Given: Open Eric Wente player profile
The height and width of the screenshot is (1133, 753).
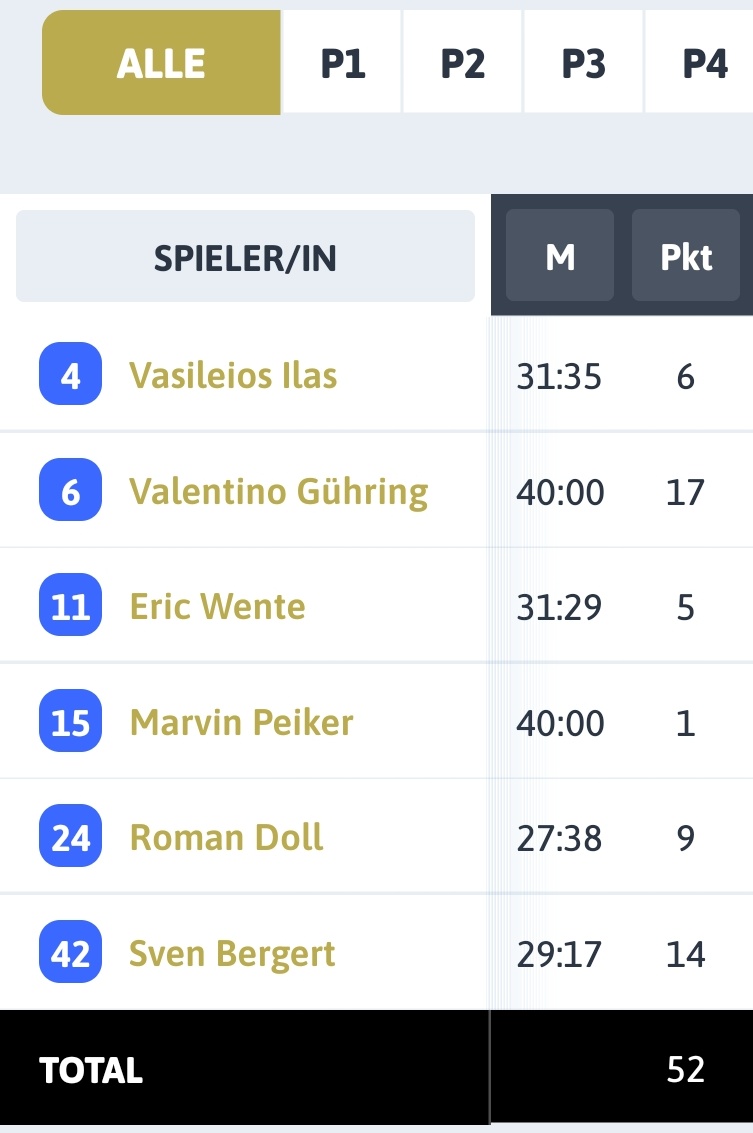Looking at the screenshot, I should click(217, 606).
